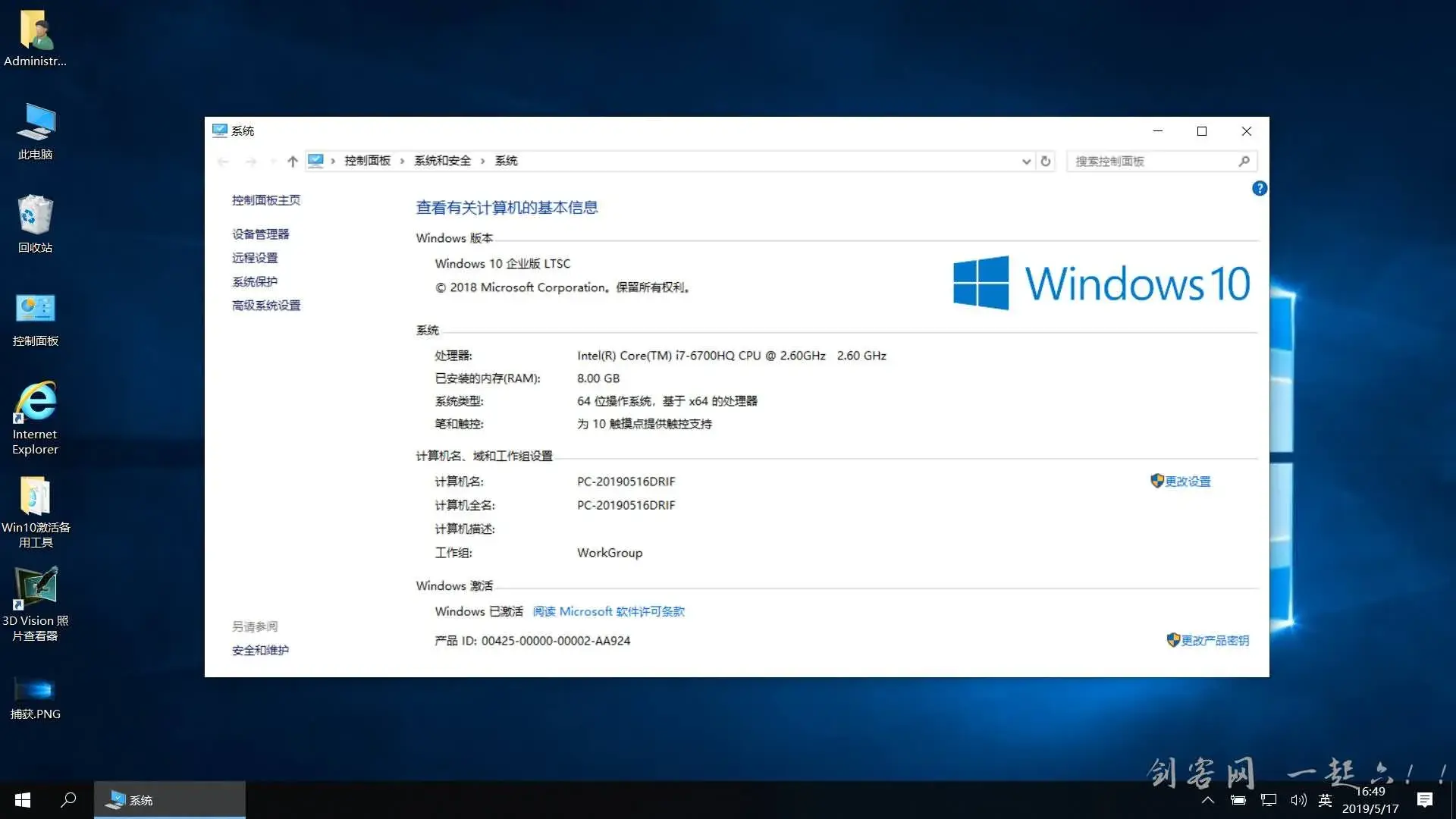The width and height of the screenshot is (1456, 819).
Task: Click the 系统 taskbar window button
Action: (170, 800)
